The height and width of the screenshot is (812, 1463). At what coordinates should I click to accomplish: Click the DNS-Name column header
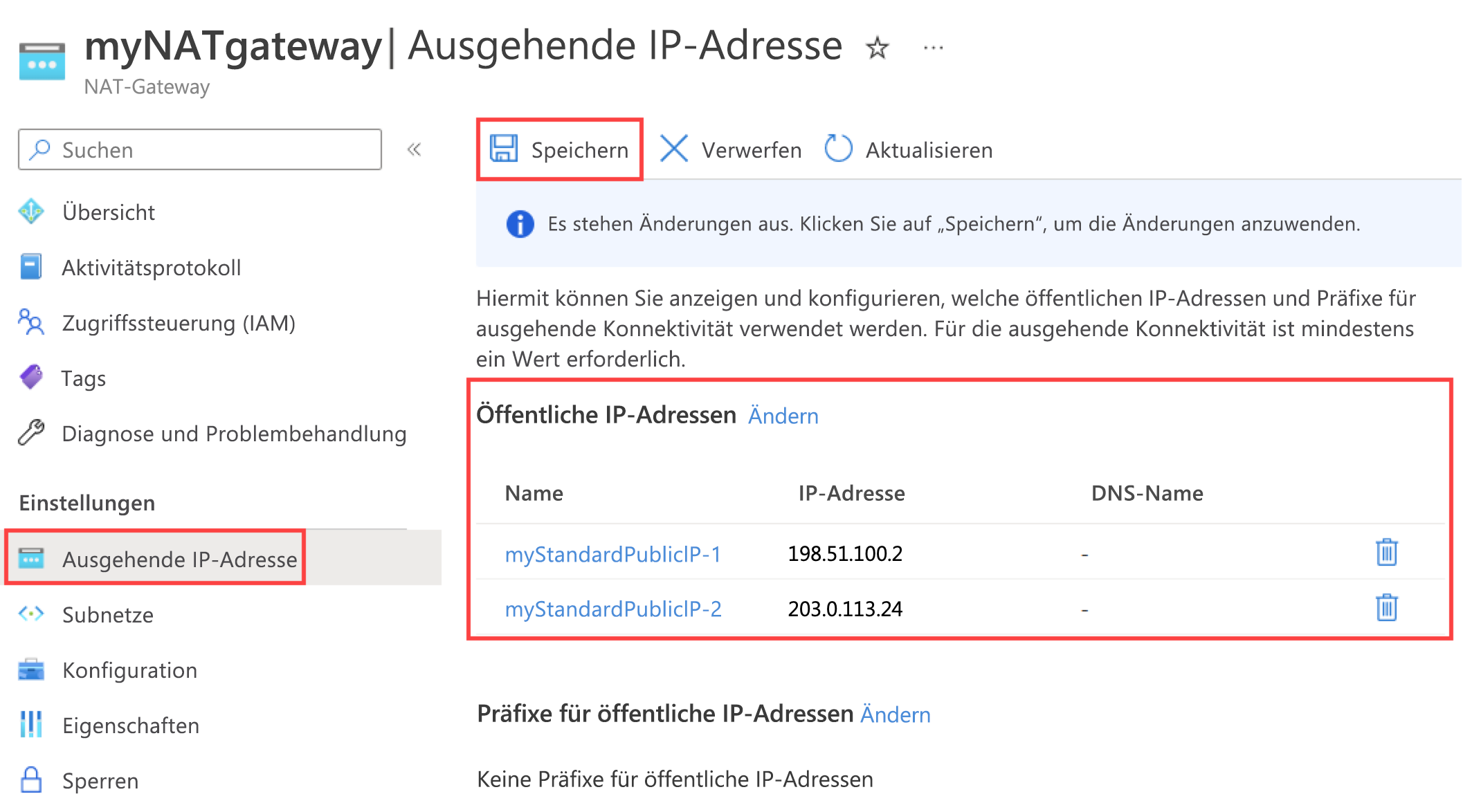click(x=1147, y=493)
